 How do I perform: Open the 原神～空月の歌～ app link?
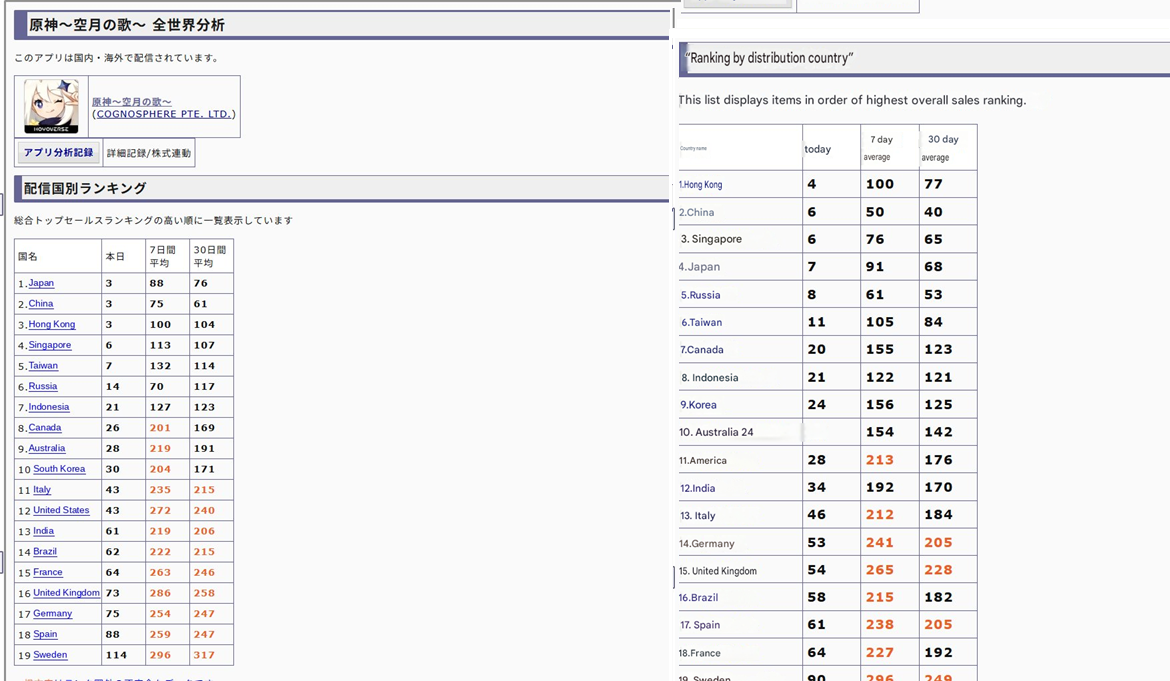pyautogui.click(x=131, y=102)
